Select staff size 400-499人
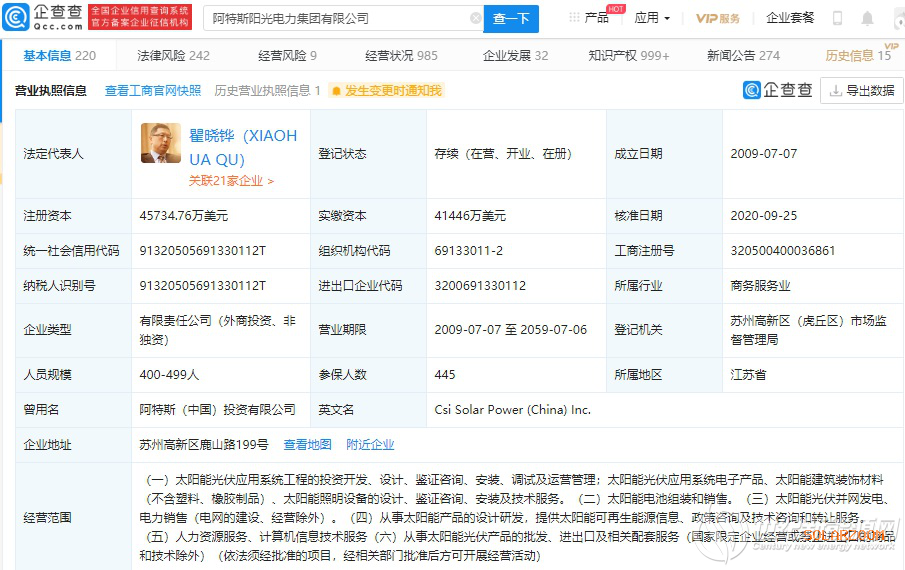Viewport: 905px width, 570px height. point(169,374)
